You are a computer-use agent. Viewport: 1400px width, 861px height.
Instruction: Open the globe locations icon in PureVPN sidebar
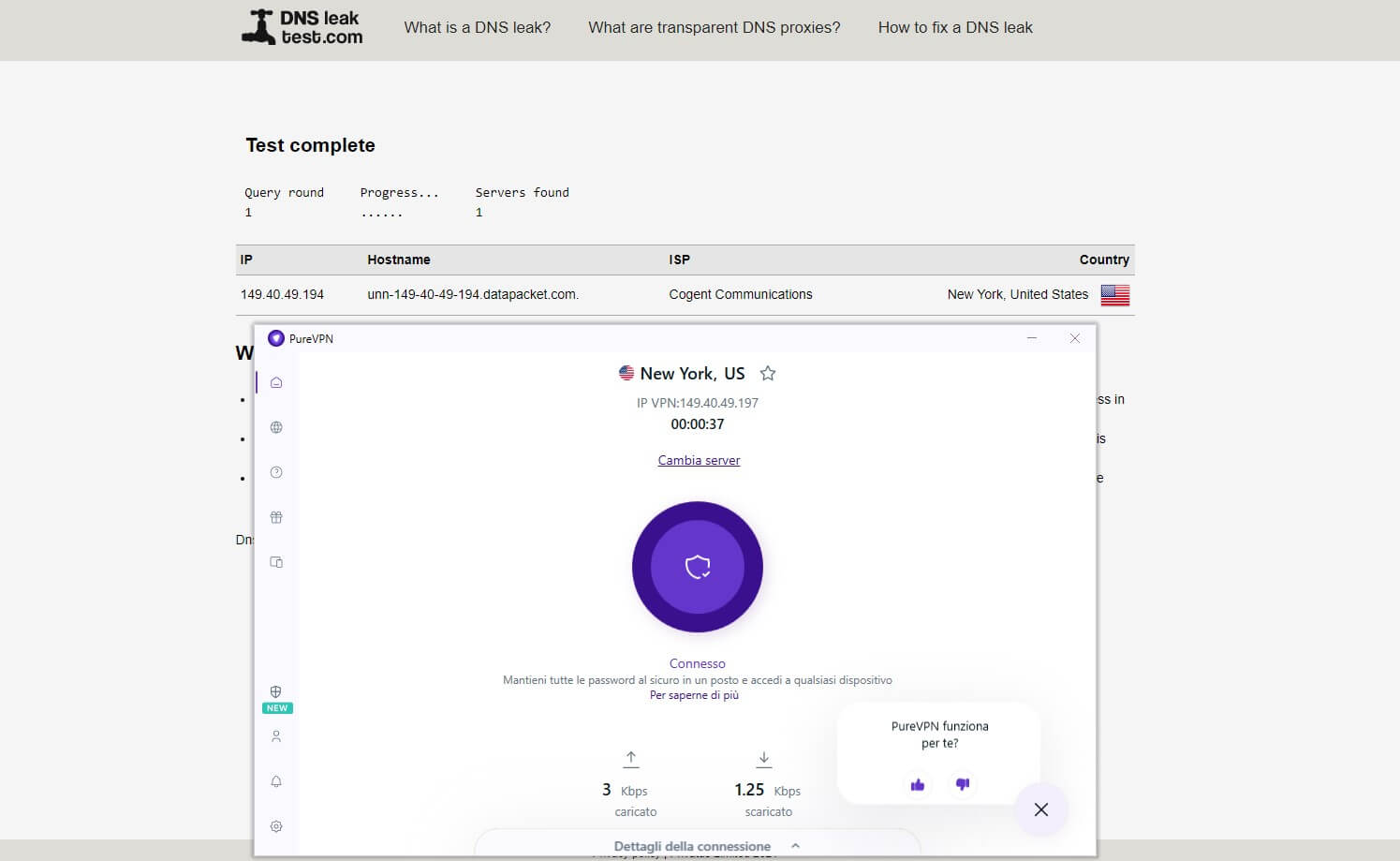click(276, 427)
